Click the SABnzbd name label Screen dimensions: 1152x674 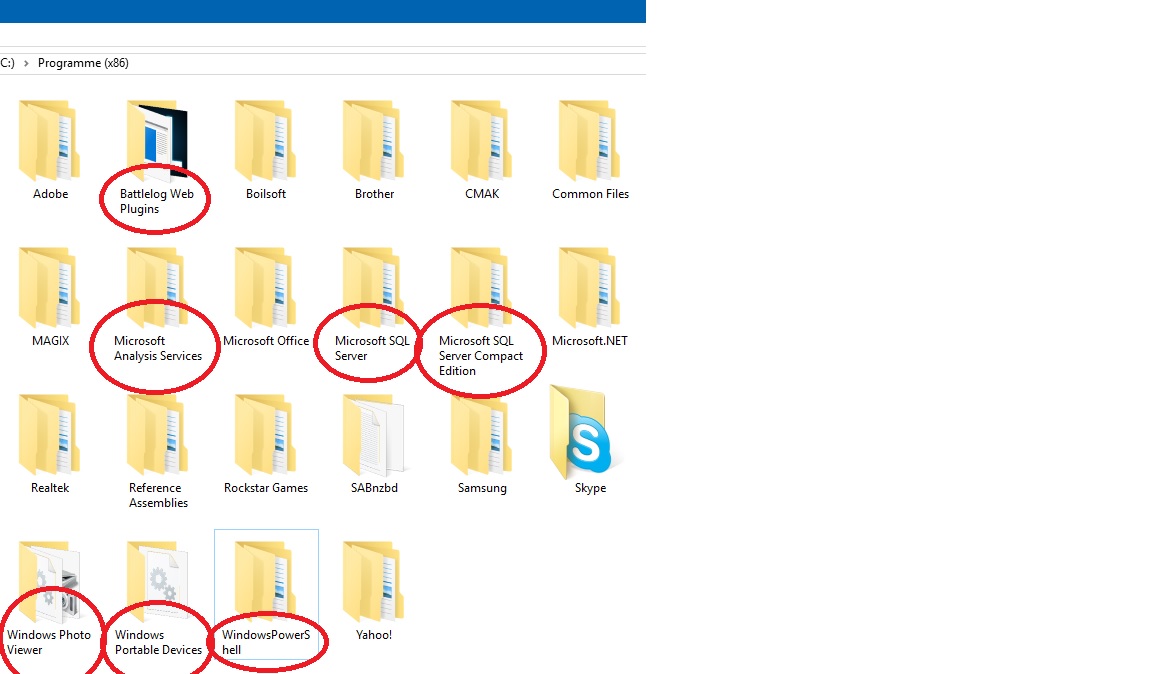[x=374, y=488]
